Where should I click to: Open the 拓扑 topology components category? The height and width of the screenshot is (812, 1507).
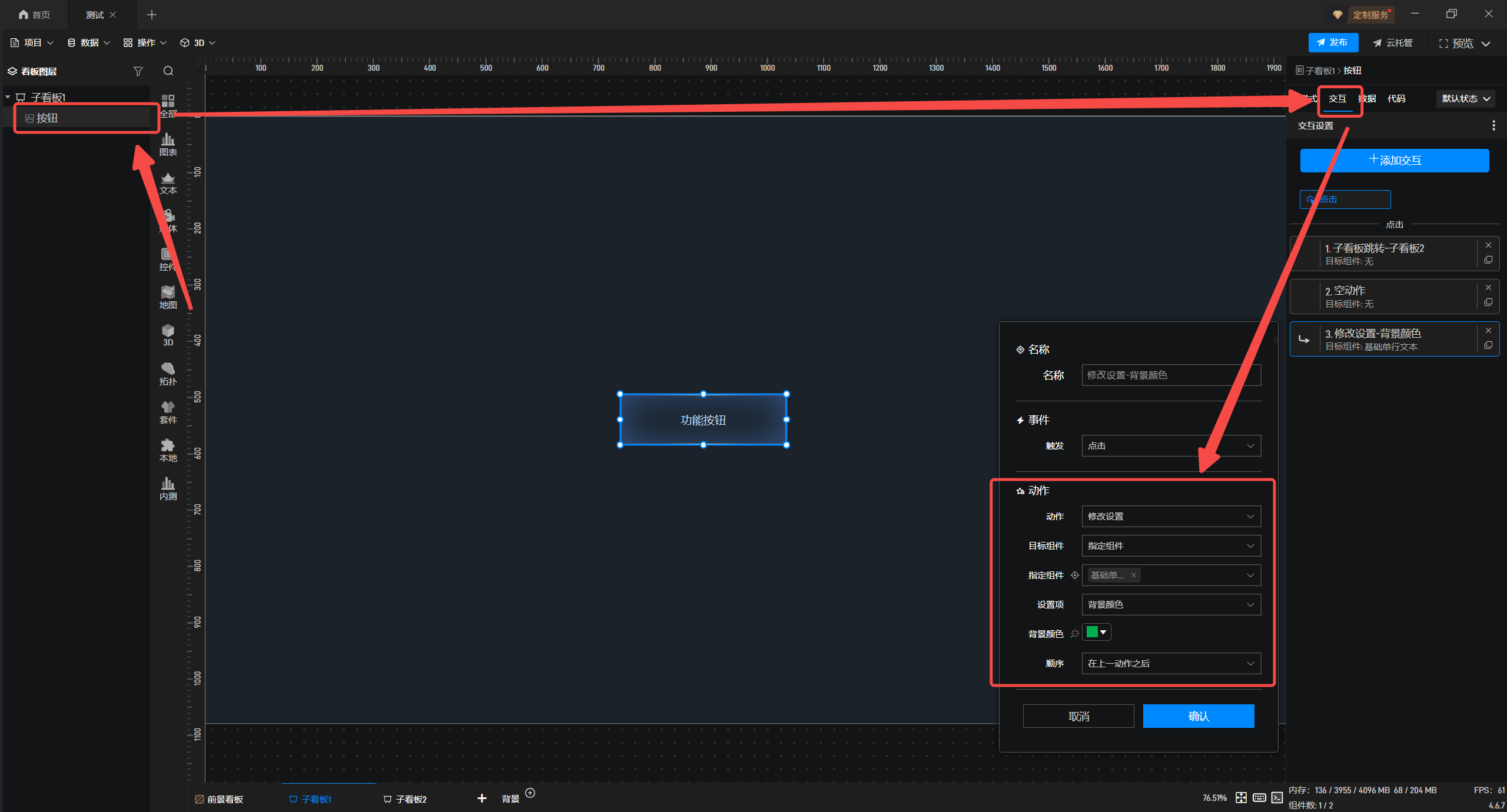point(168,374)
